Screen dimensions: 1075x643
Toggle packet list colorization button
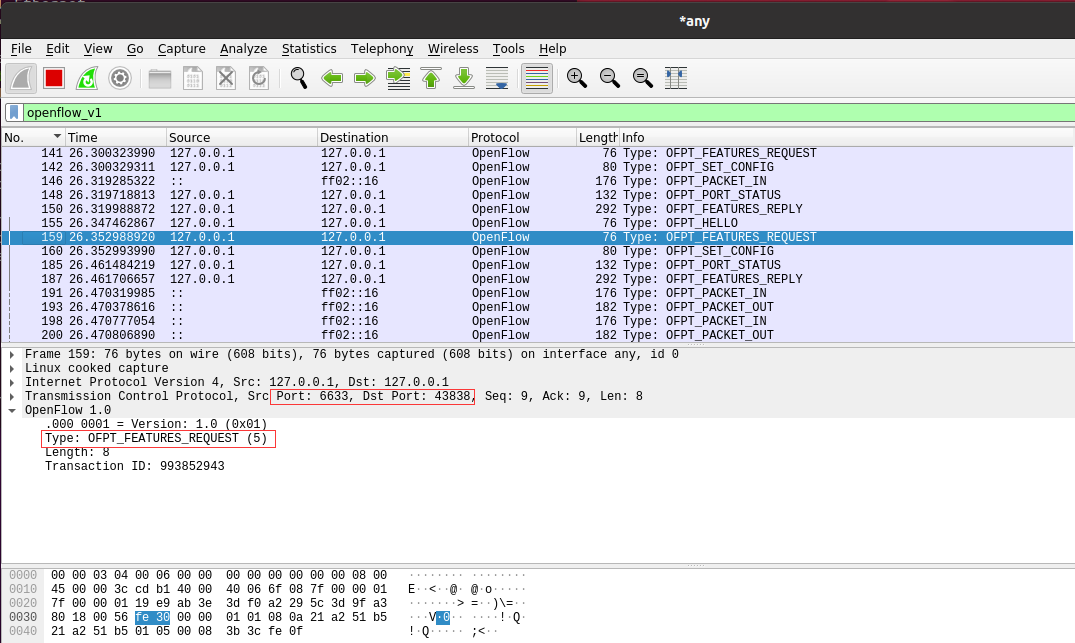coord(537,78)
